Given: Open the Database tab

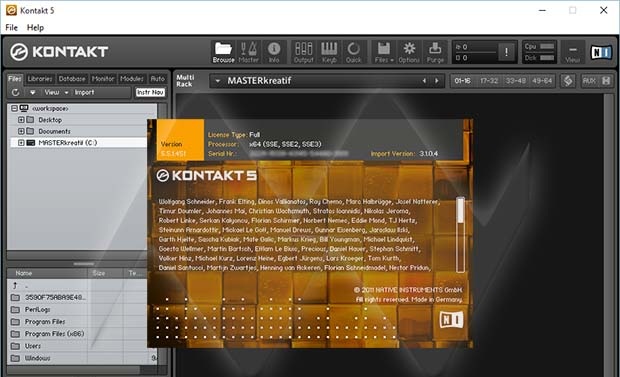Looking at the screenshot, I should [72, 79].
